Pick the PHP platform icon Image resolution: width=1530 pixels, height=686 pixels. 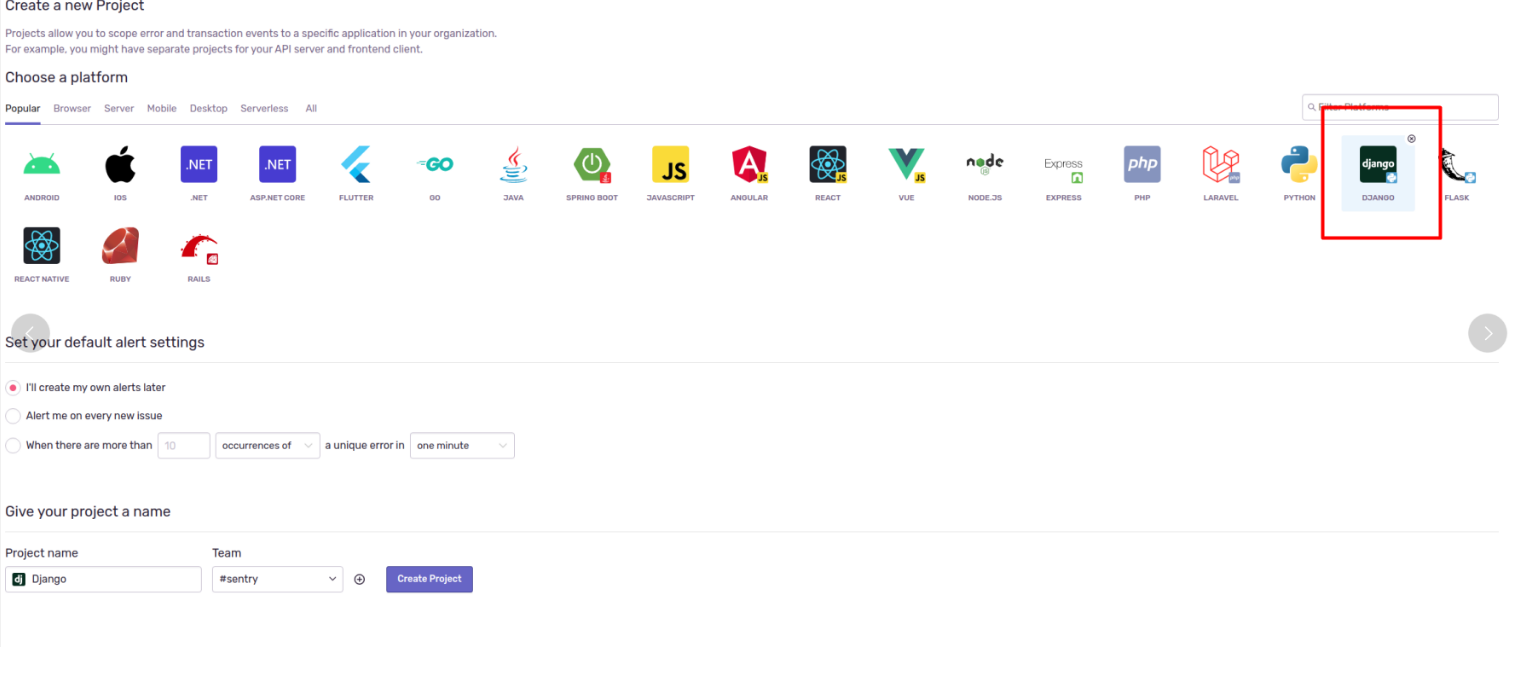[x=1142, y=164]
